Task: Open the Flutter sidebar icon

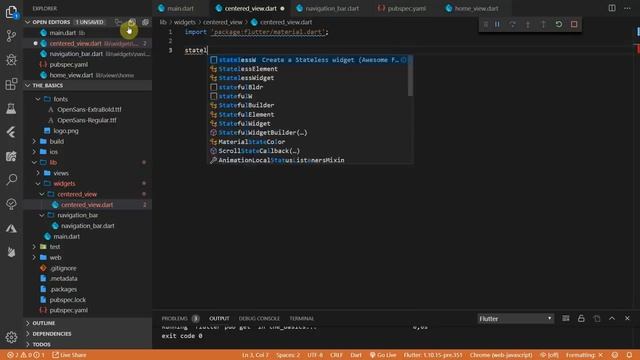Action: coord(11,132)
